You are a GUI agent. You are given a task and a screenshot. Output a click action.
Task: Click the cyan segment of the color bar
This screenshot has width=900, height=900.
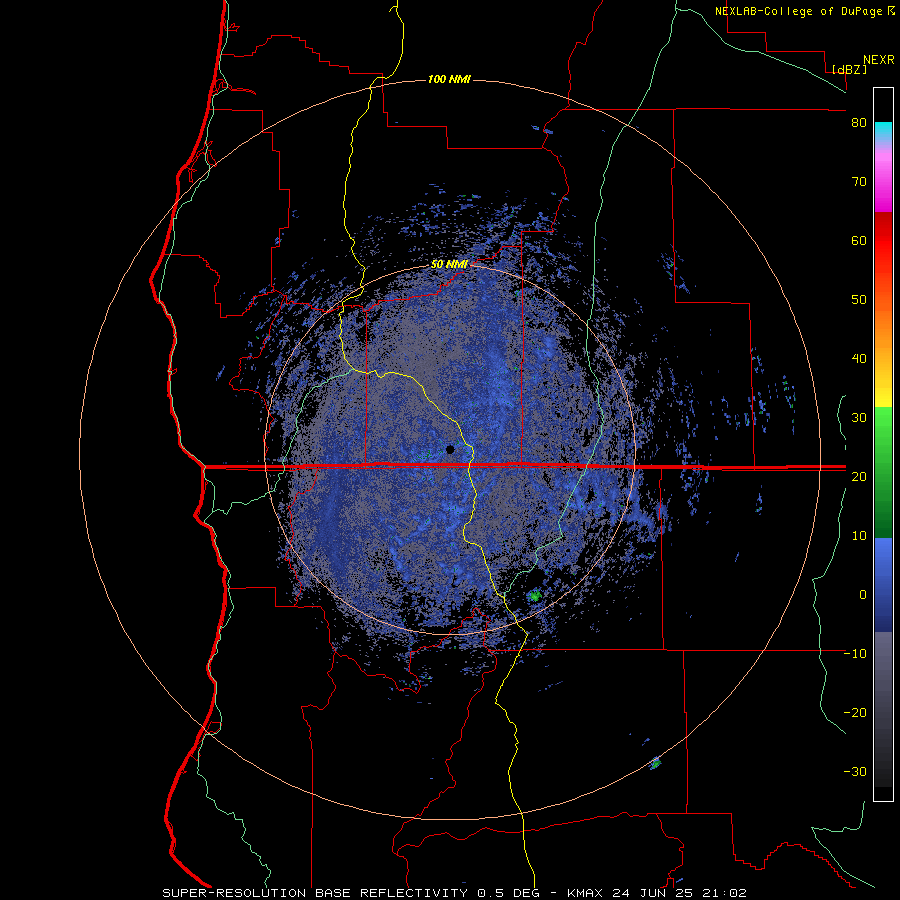pyautogui.click(x=883, y=132)
